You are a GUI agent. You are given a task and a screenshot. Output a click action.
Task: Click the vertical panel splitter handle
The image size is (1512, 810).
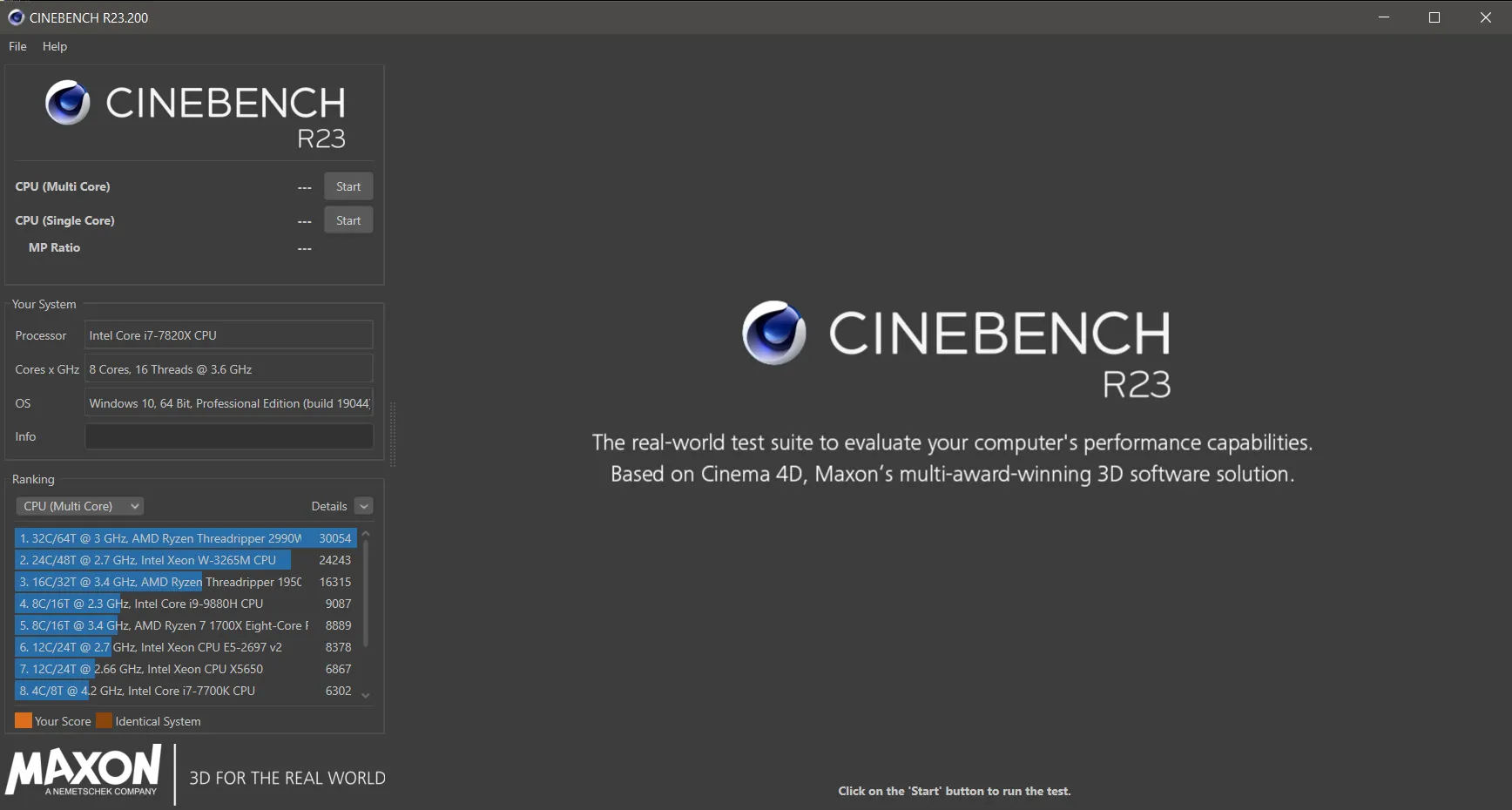(393, 434)
